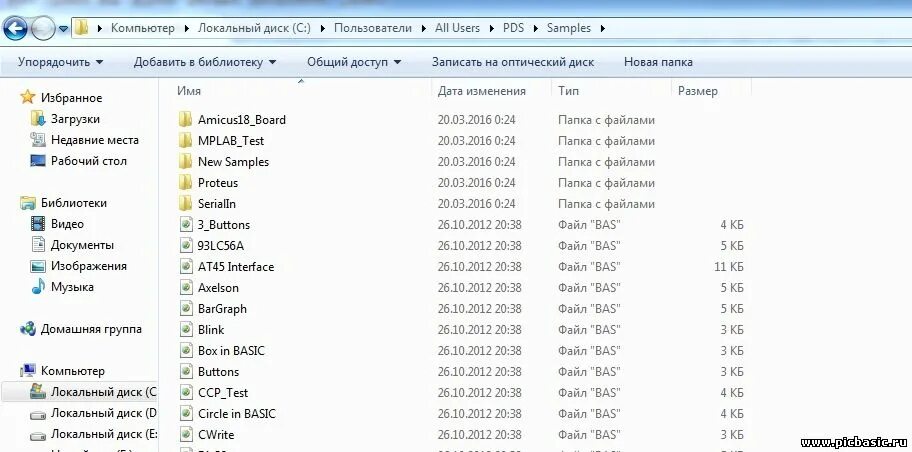This screenshot has width=912, height=452.
Task: Go back with the blue Back arrow
Action: tap(15, 27)
